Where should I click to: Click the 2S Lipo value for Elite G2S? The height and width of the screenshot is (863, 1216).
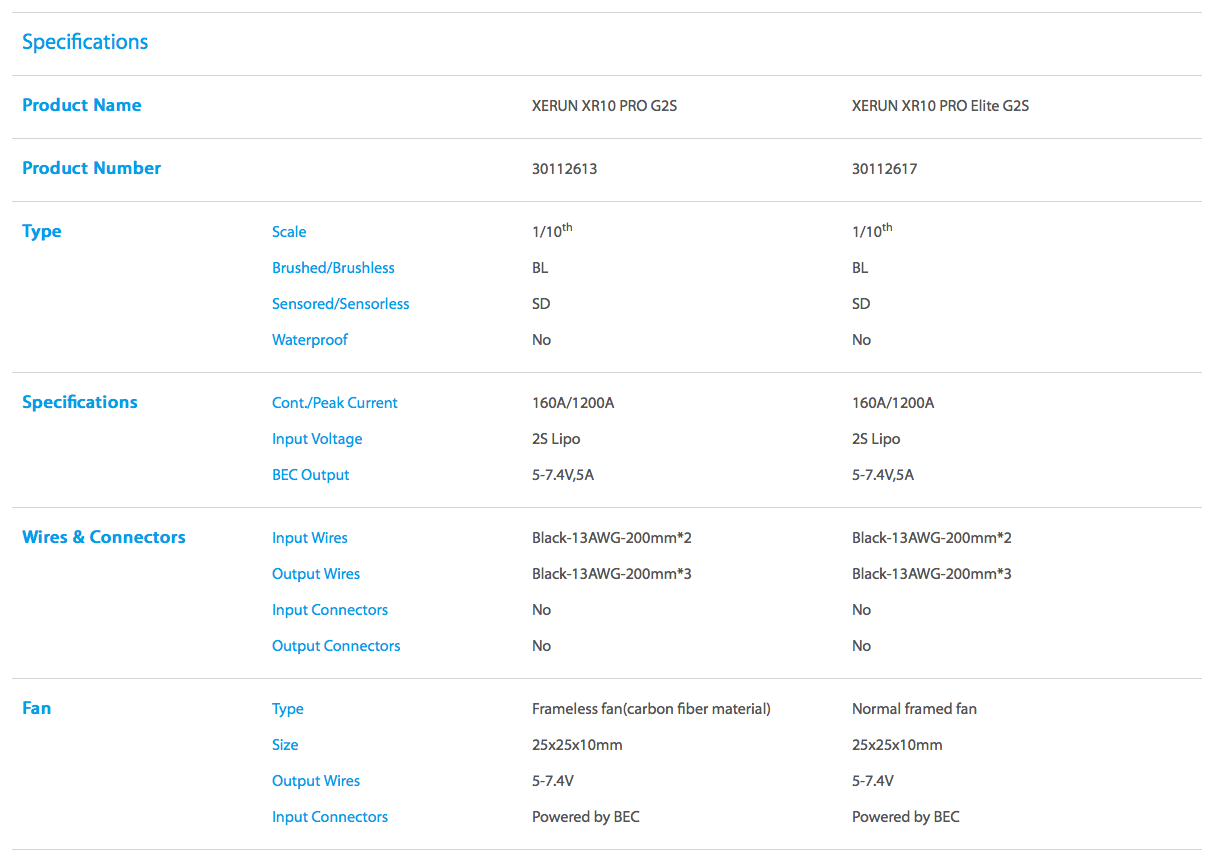[x=876, y=439]
